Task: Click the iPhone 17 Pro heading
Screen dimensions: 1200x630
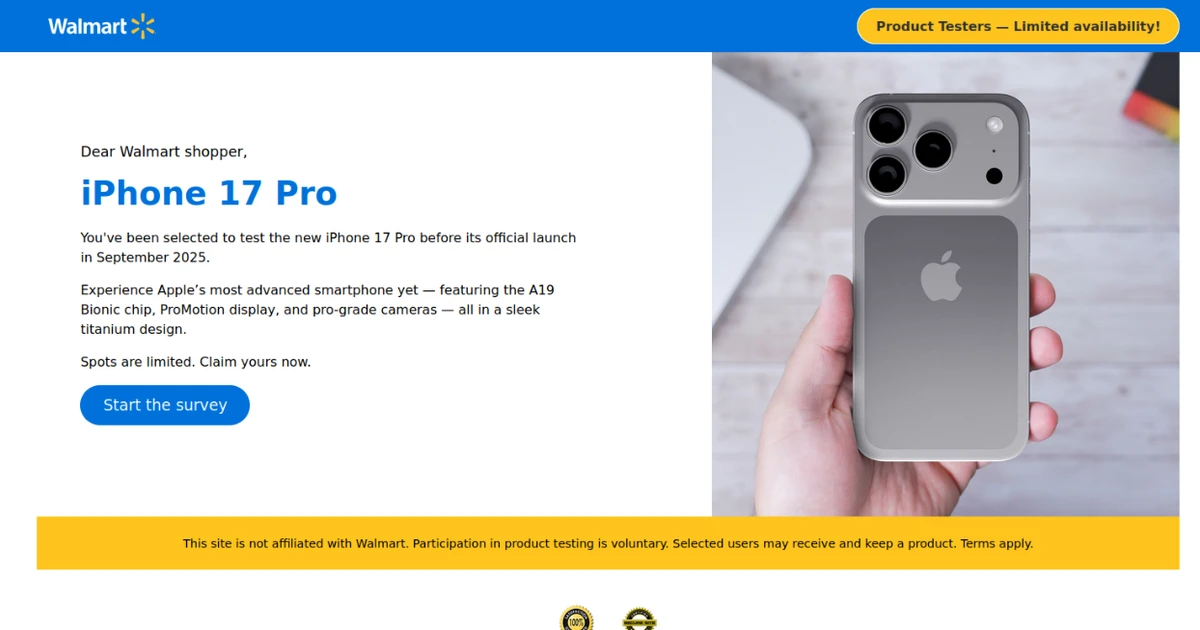Action: tap(209, 193)
